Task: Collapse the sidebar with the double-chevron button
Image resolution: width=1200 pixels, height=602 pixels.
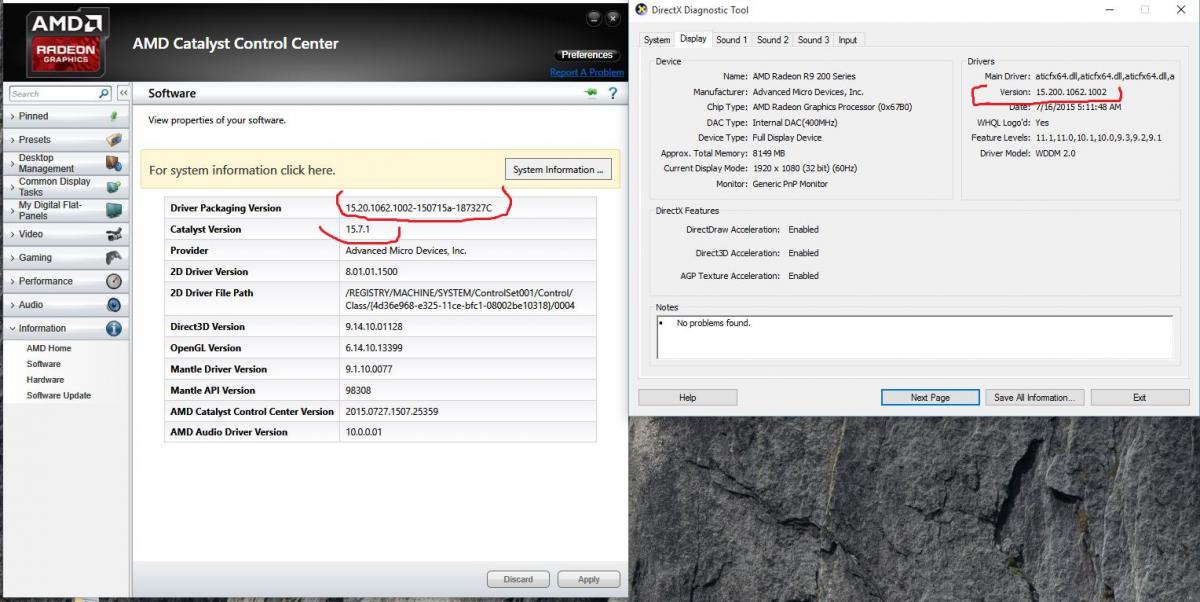Action: click(x=123, y=93)
